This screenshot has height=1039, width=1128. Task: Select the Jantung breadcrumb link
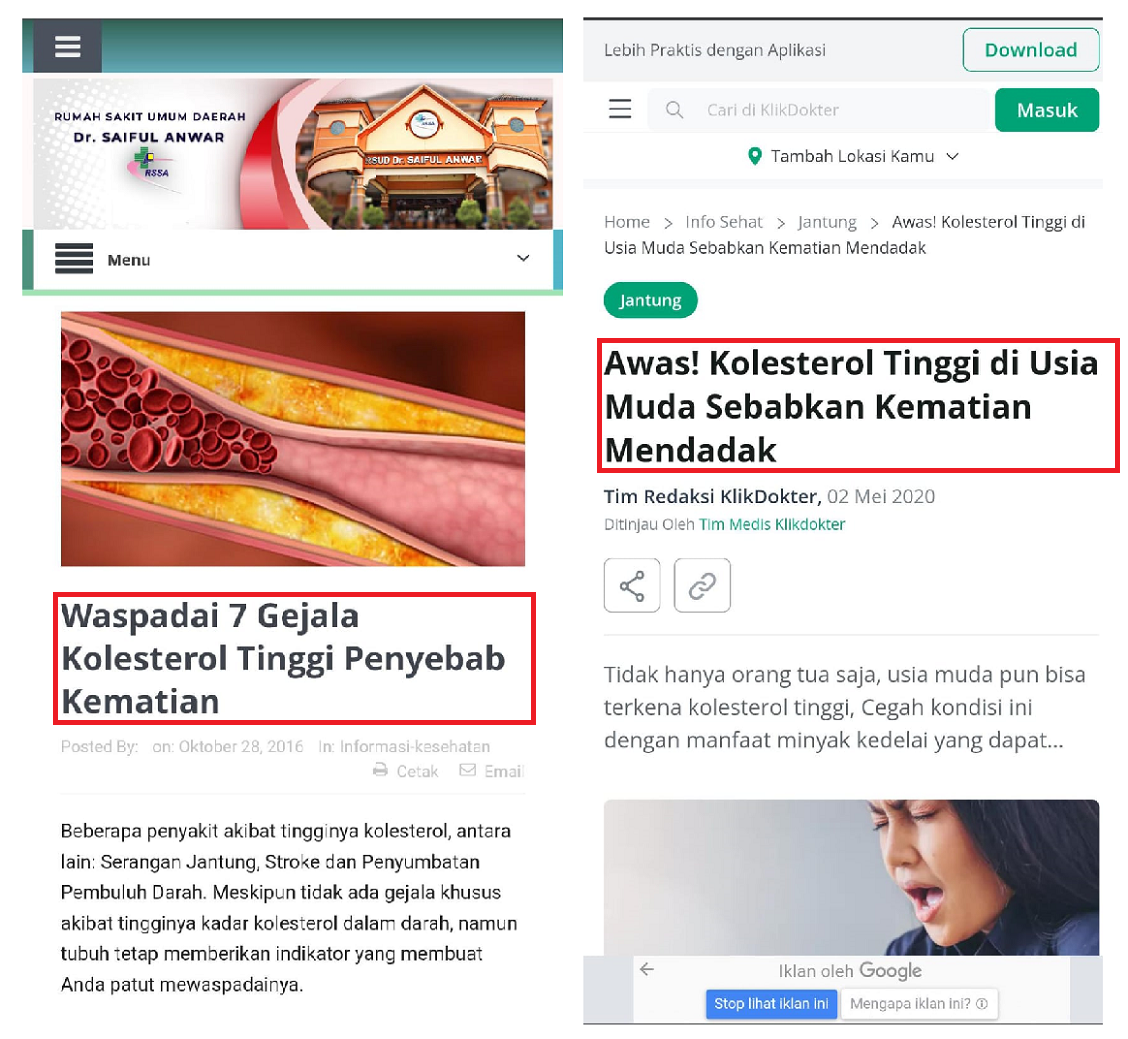(x=827, y=222)
